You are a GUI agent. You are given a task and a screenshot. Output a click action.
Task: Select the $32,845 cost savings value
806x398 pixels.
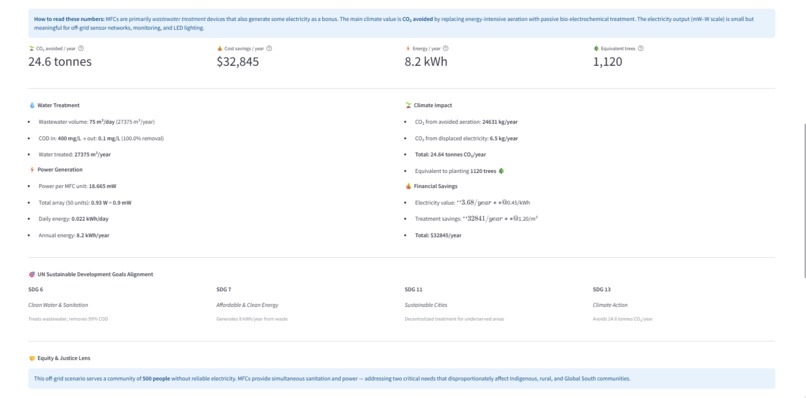pyautogui.click(x=237, y=62)
